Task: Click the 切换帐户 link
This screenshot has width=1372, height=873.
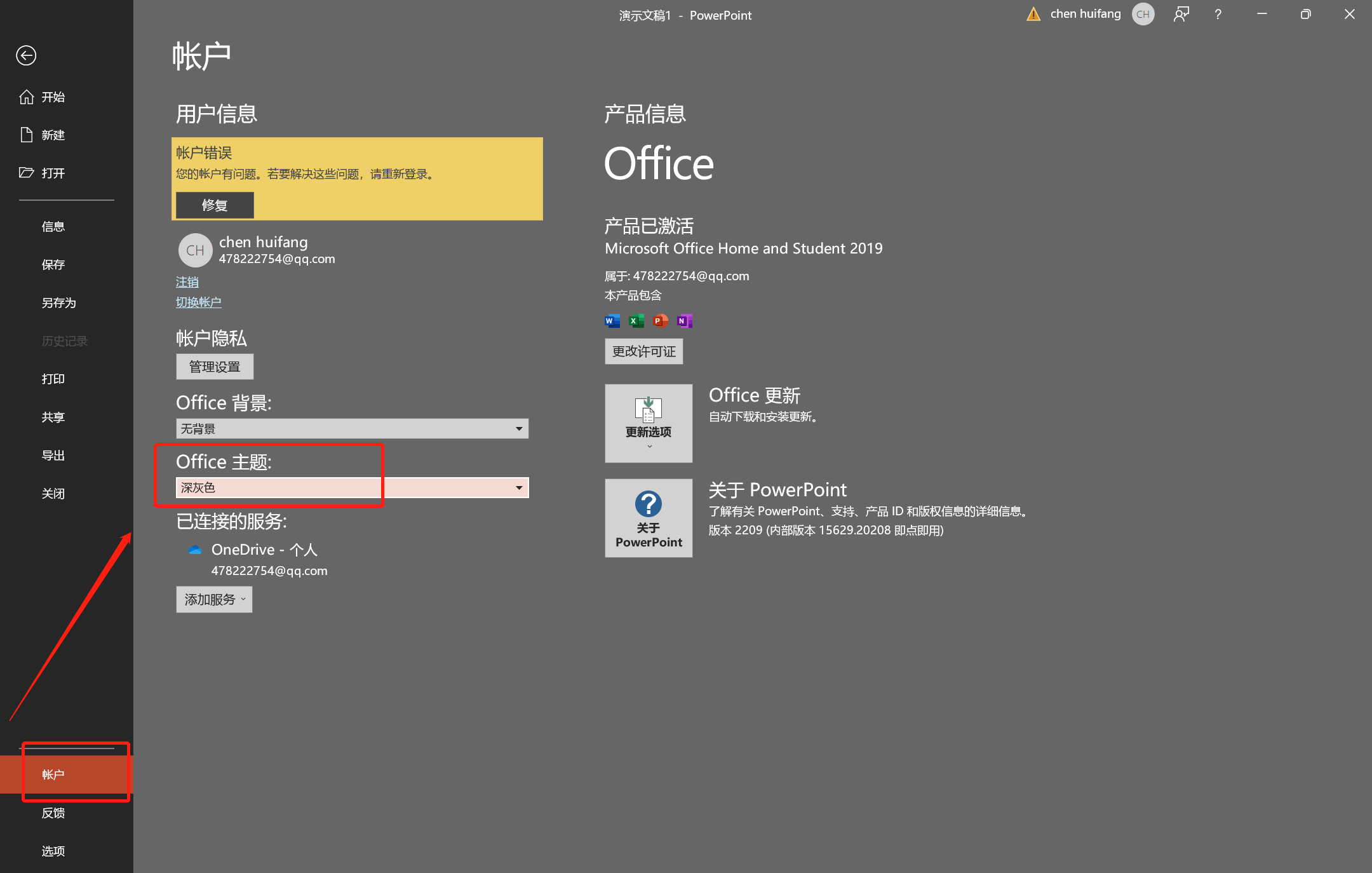Action: click(x=199, y=302)
